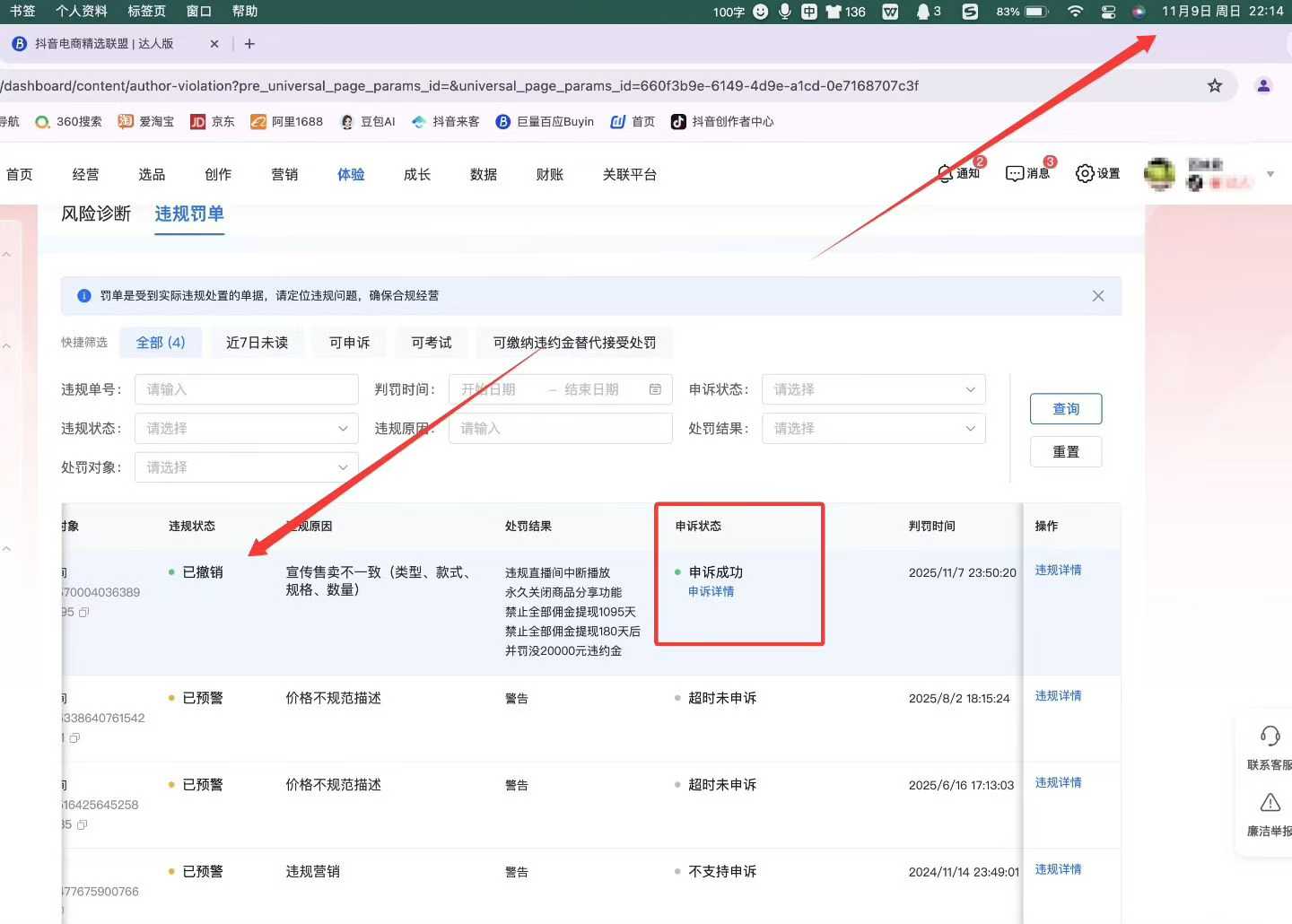Open the 消息 messages icon

point(1026,173)
